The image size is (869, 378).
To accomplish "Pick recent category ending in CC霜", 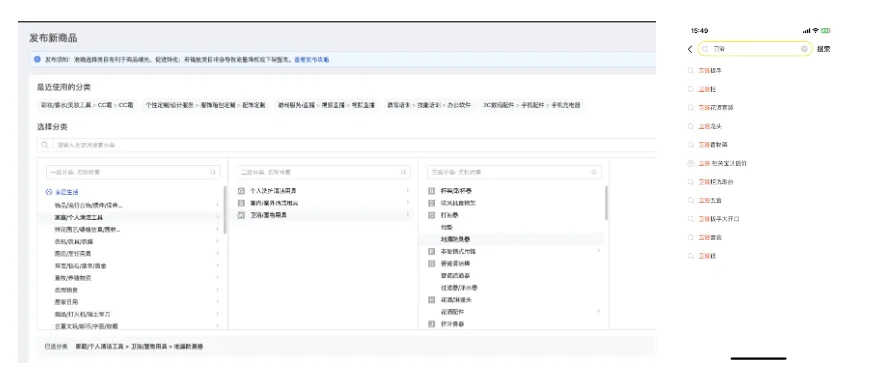I will [x=87, y=105].
